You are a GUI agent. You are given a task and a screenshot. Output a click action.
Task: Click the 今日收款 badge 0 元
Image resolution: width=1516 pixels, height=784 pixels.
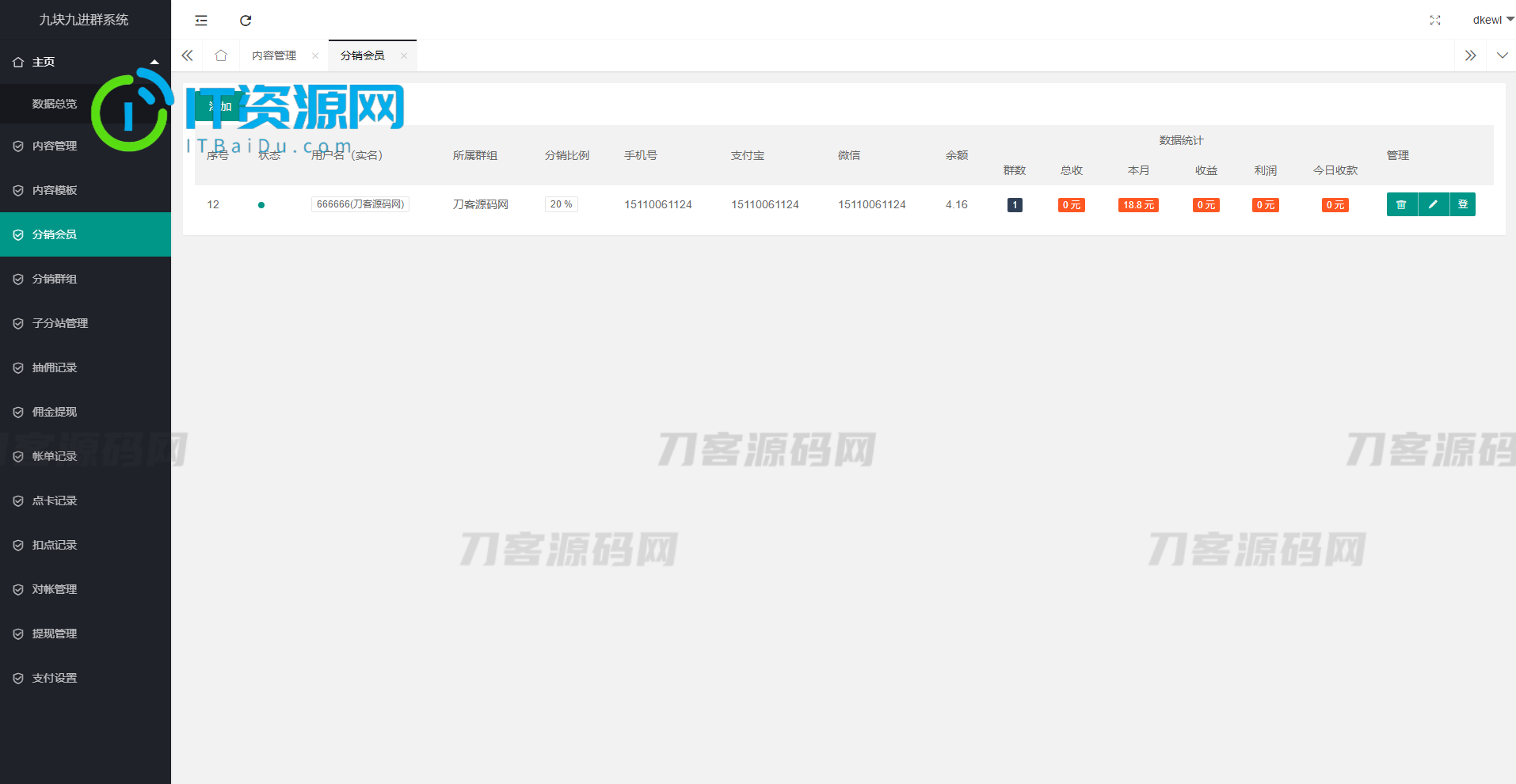1335,205
